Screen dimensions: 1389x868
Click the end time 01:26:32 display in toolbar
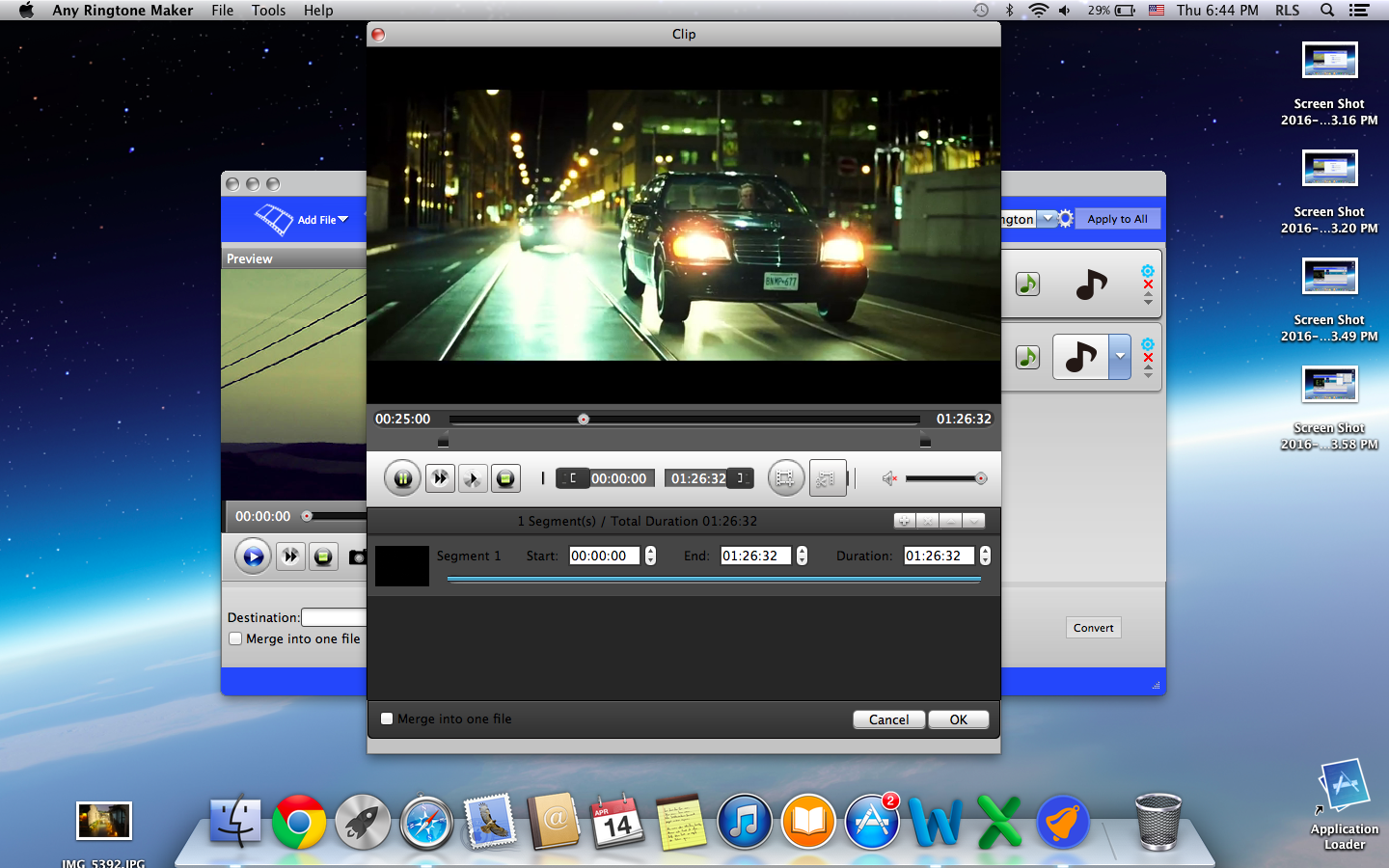(697, 478)
